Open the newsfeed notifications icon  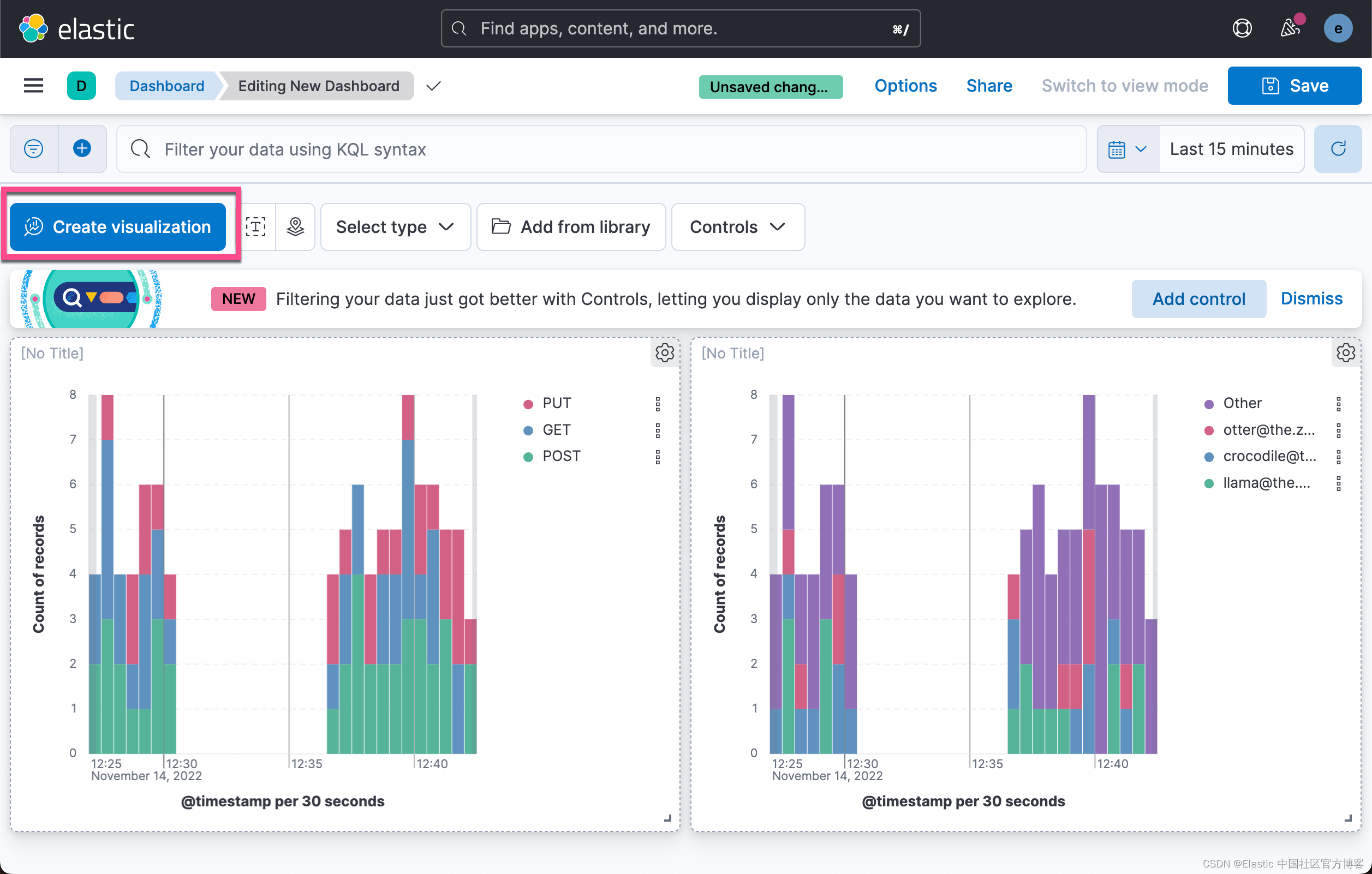pos(1290,28)
